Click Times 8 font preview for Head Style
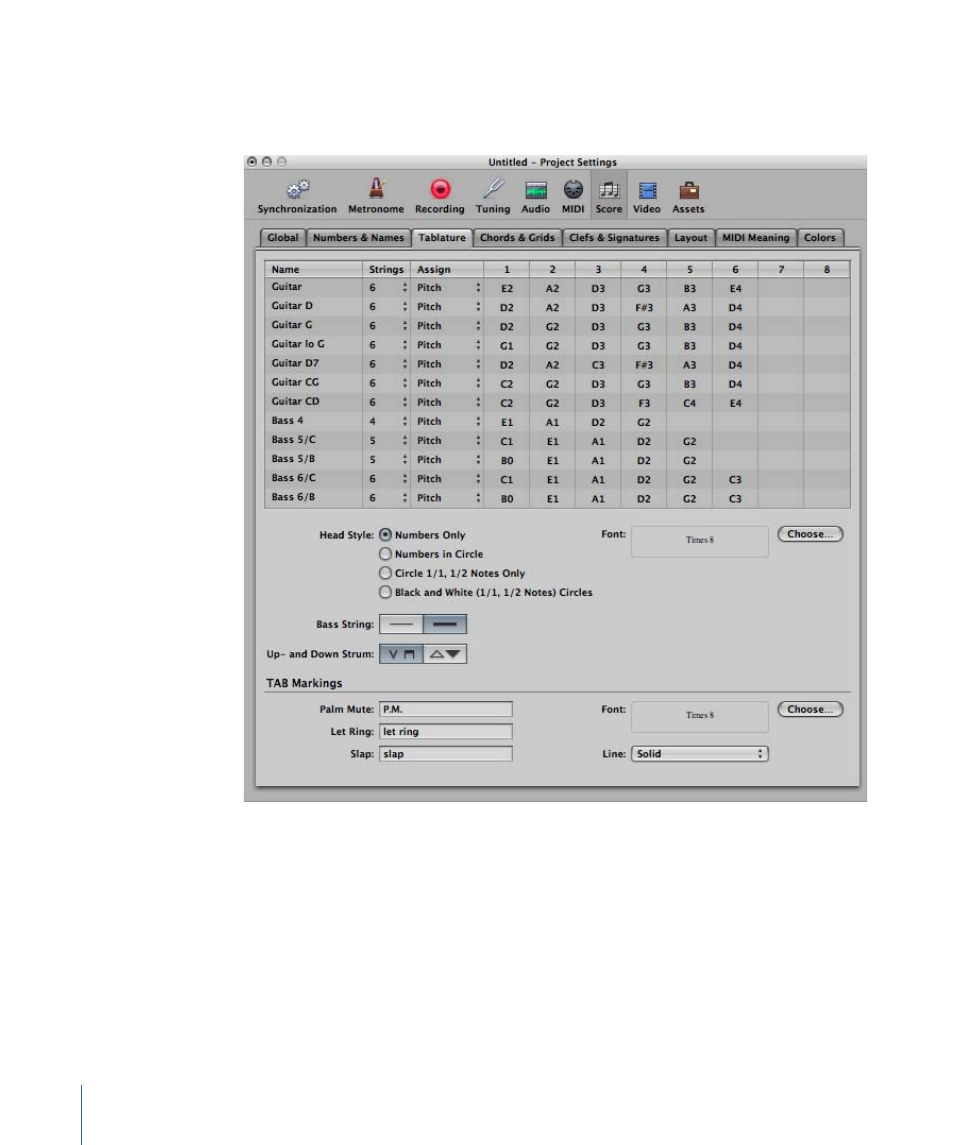Viewport: 954px width, 1145px height. (x=700, y=541)
